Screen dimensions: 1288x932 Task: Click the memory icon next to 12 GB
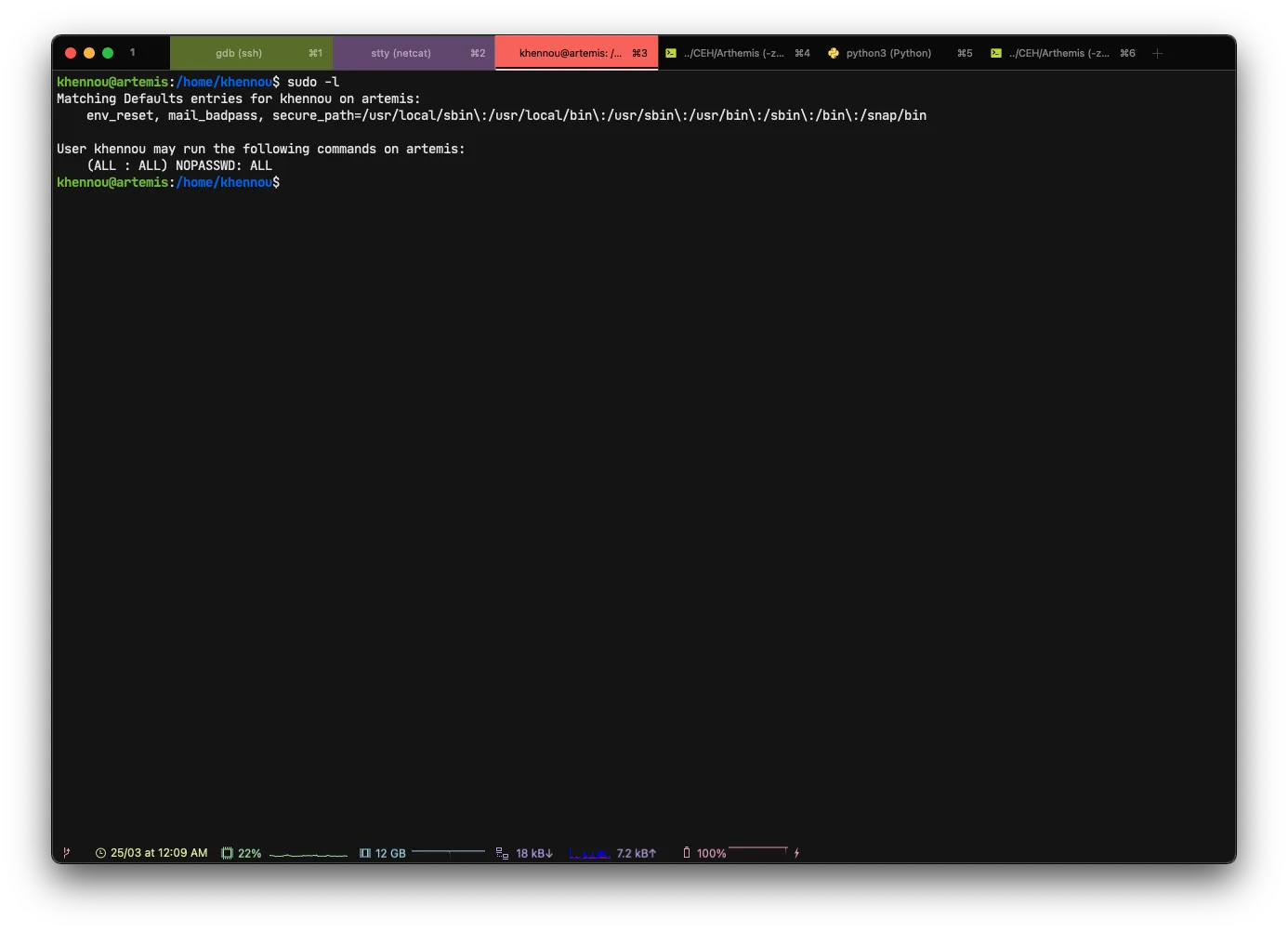[x=365, y=853]
